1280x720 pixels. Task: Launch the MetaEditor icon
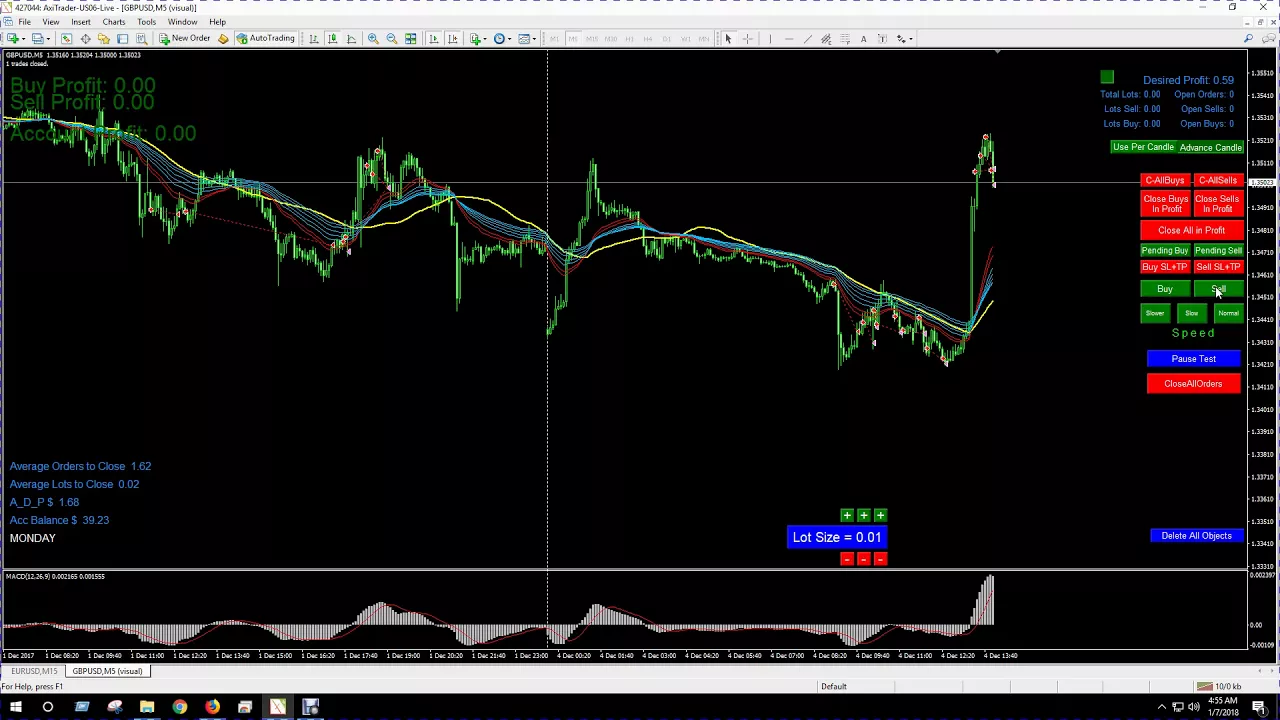223,39
